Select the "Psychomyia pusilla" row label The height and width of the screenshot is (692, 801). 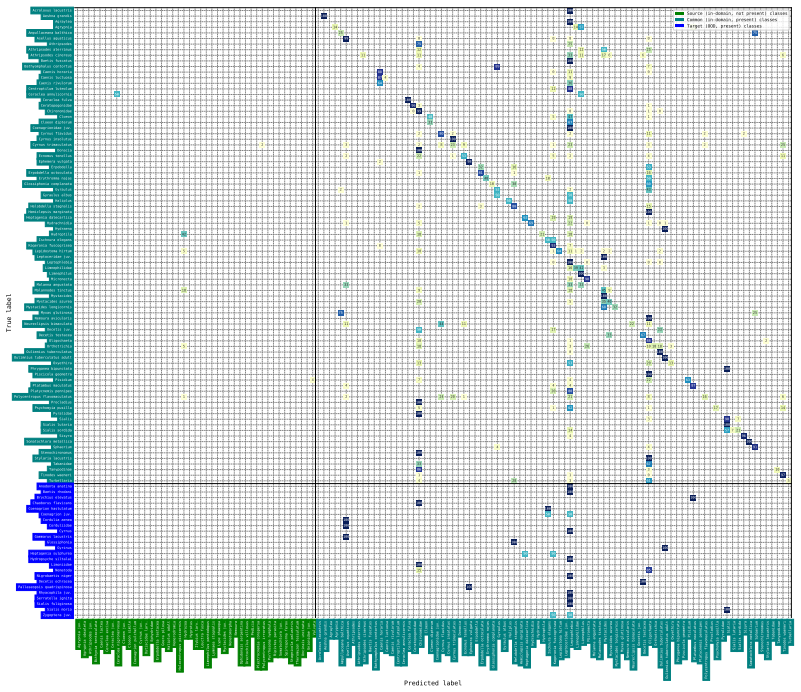(x=53, y=408)
